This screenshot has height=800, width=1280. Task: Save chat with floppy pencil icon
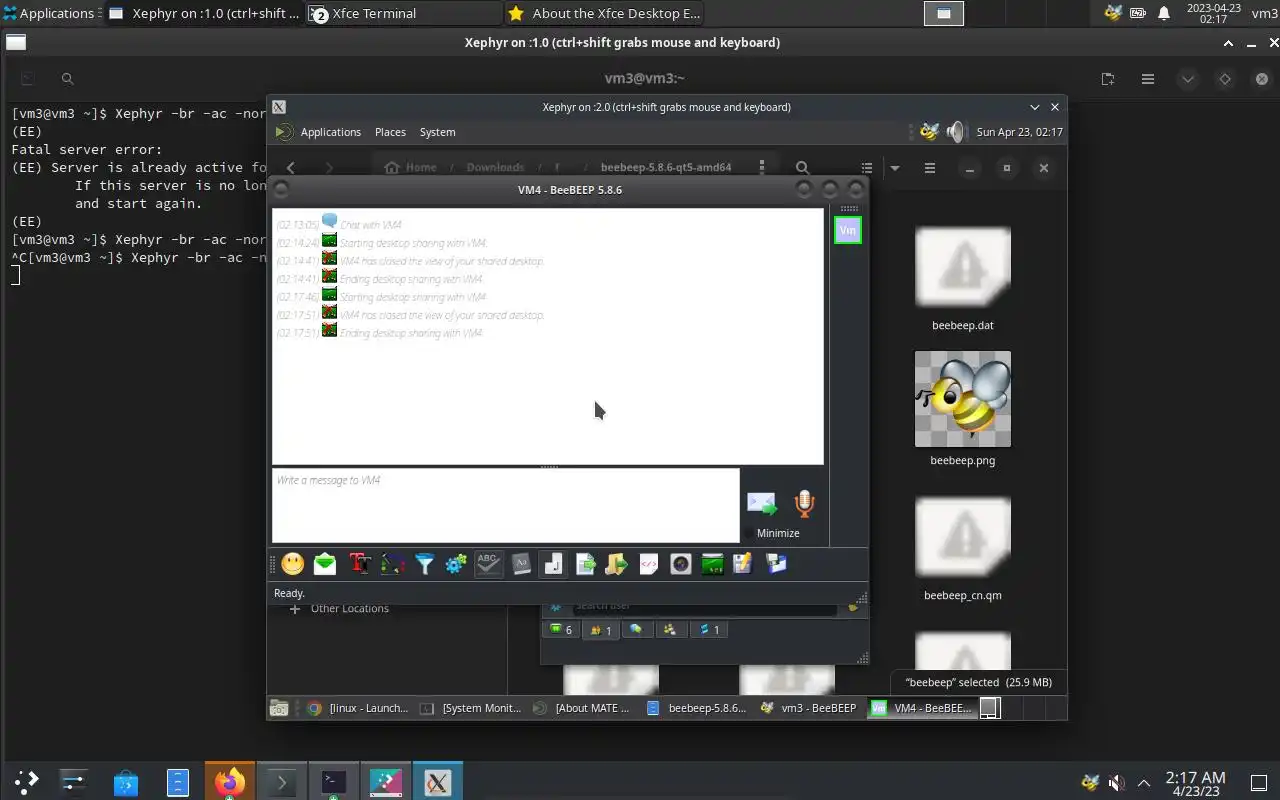tap(742, 564)
